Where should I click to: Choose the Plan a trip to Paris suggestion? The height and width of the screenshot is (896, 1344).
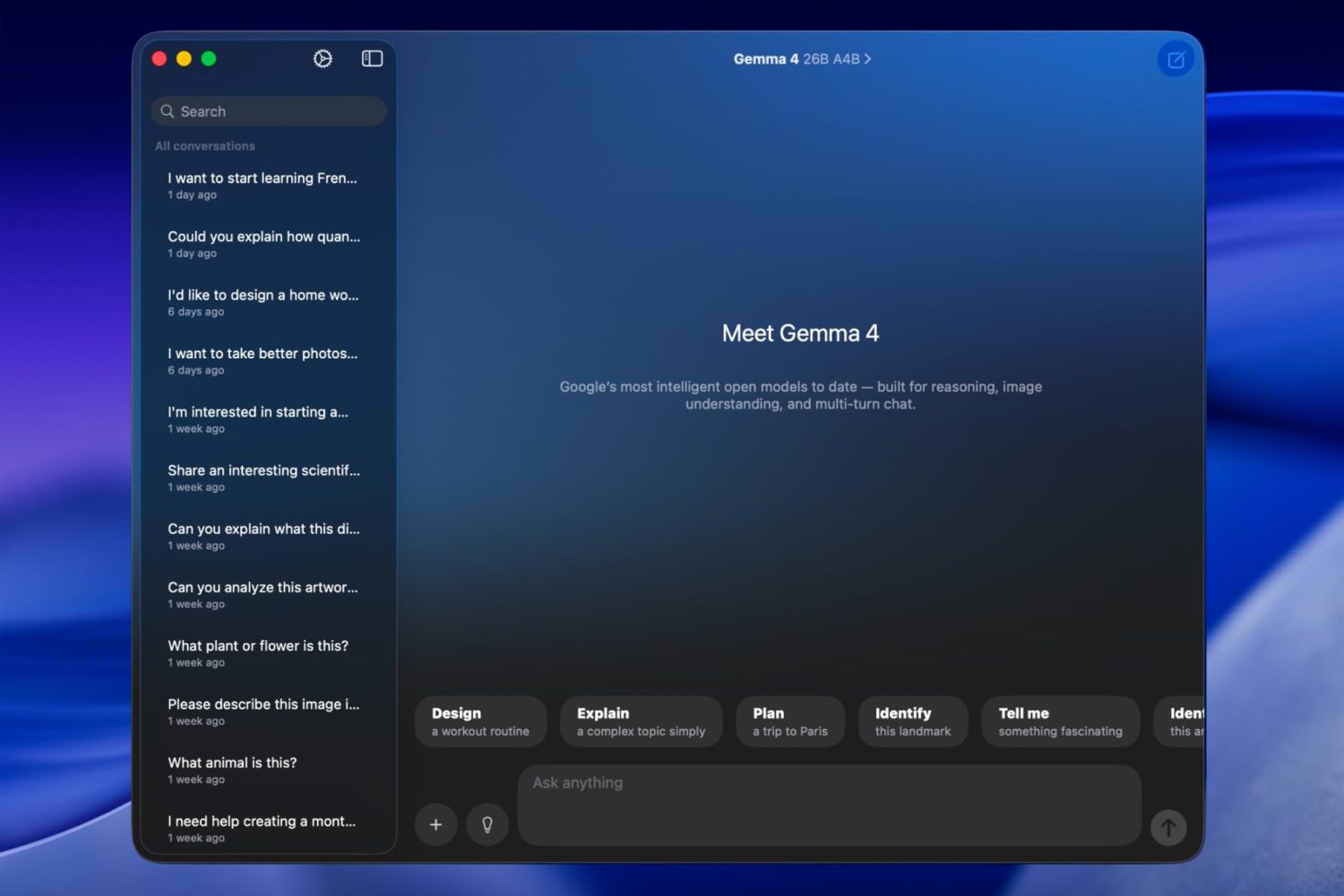[x=790, y=721]
